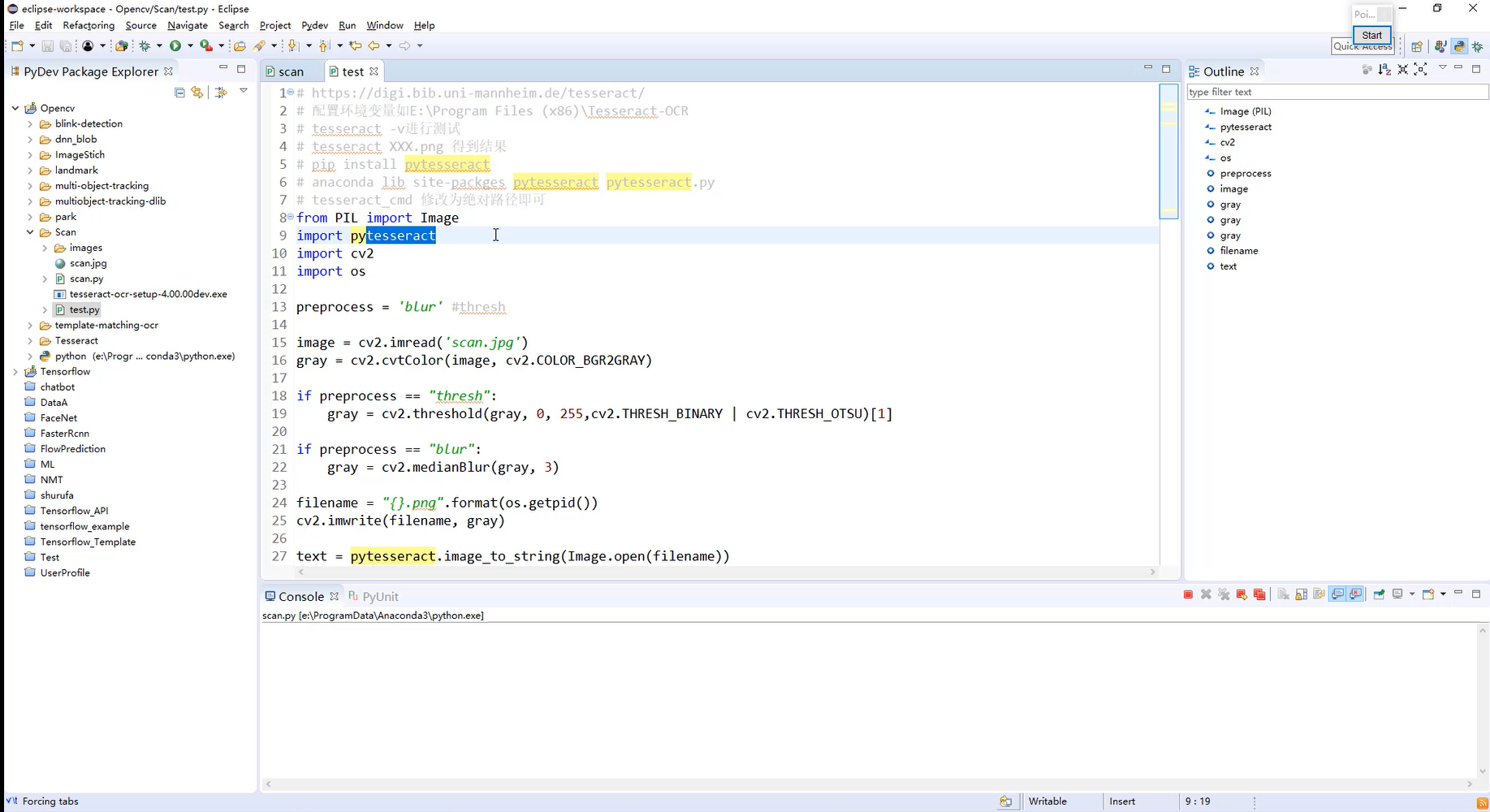Click the editor overview ruler scroll thumb
Viewport: 1490px width, 812px height.
tap(1168, 151)
